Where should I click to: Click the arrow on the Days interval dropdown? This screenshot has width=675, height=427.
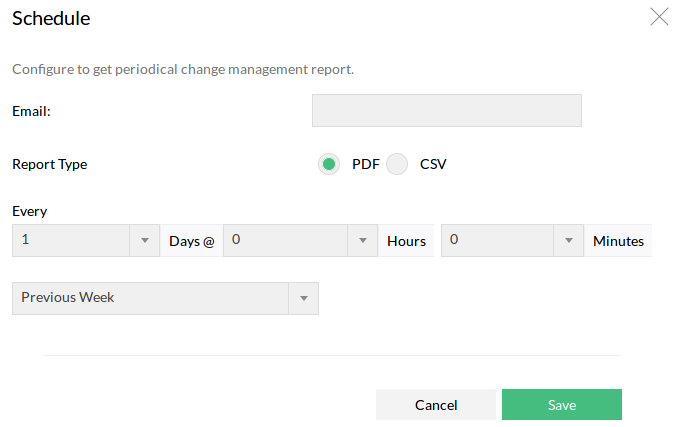[x=145, y=241]
